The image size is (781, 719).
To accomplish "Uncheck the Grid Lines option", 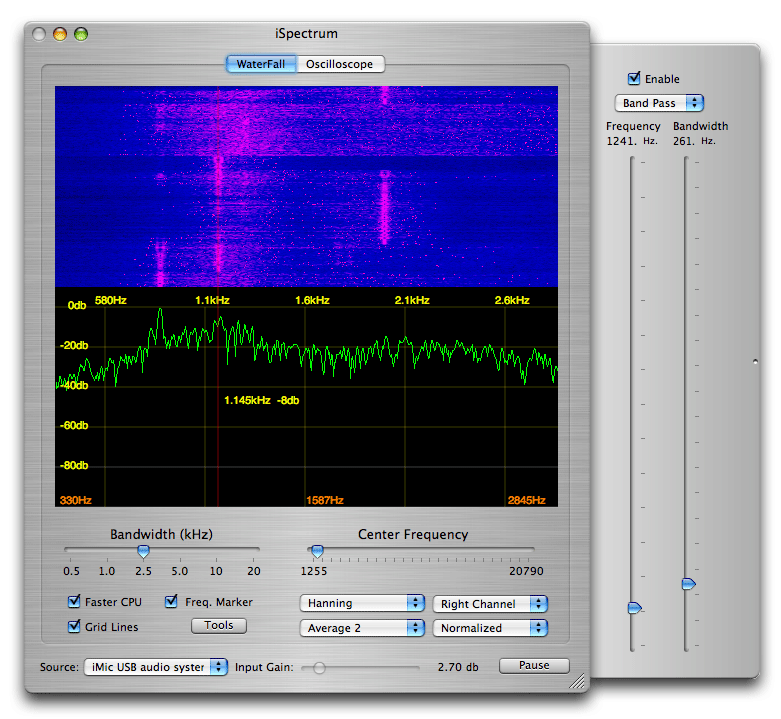I will pos(74,627).
